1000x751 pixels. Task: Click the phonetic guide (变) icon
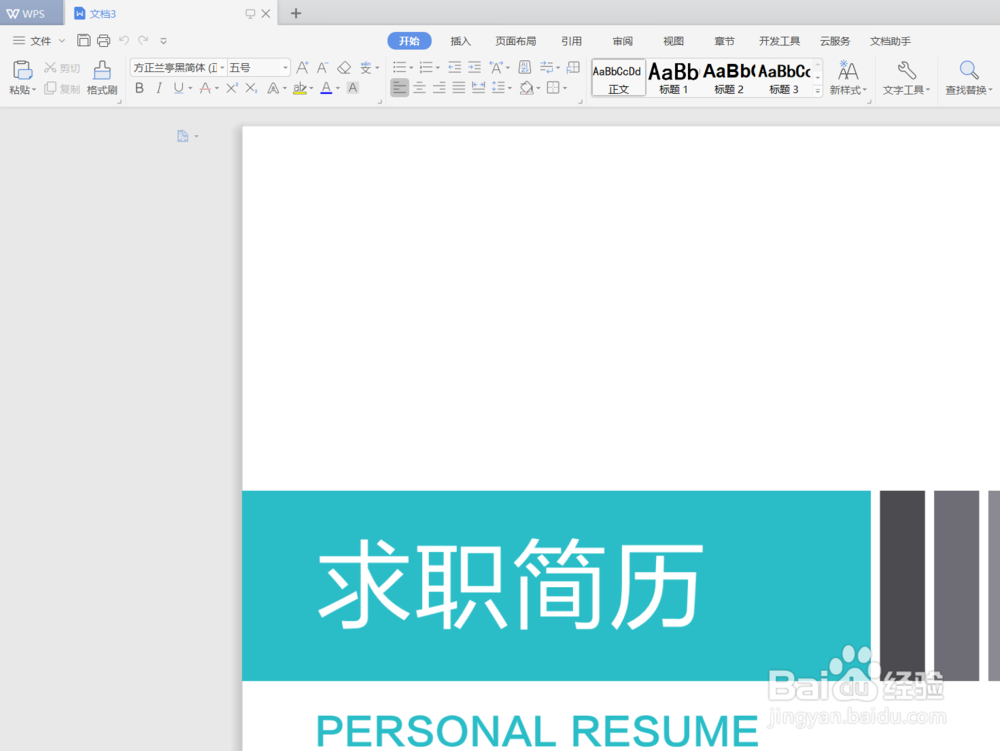point(365,67)
